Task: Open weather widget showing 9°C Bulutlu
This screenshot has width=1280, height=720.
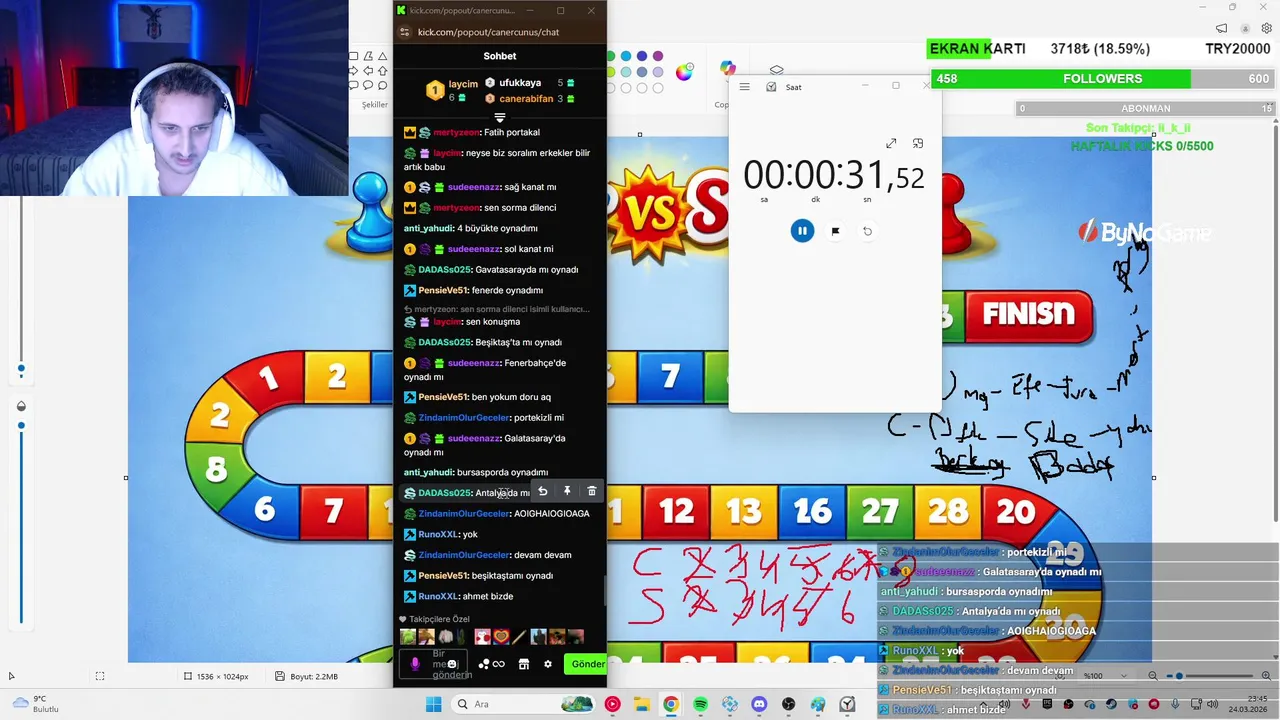Action: point(36,704)
